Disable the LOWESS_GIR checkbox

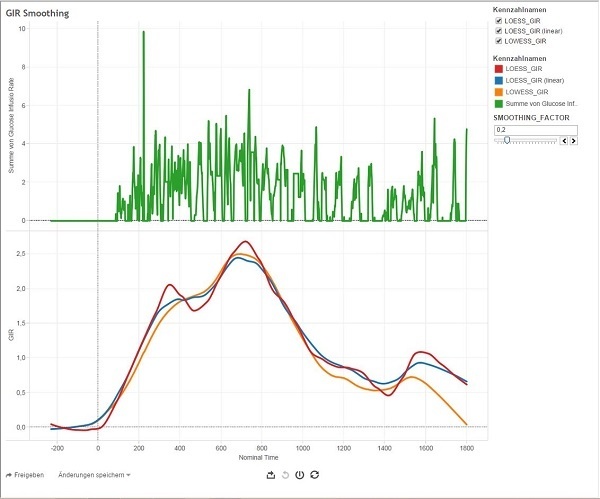click(499, 41)
